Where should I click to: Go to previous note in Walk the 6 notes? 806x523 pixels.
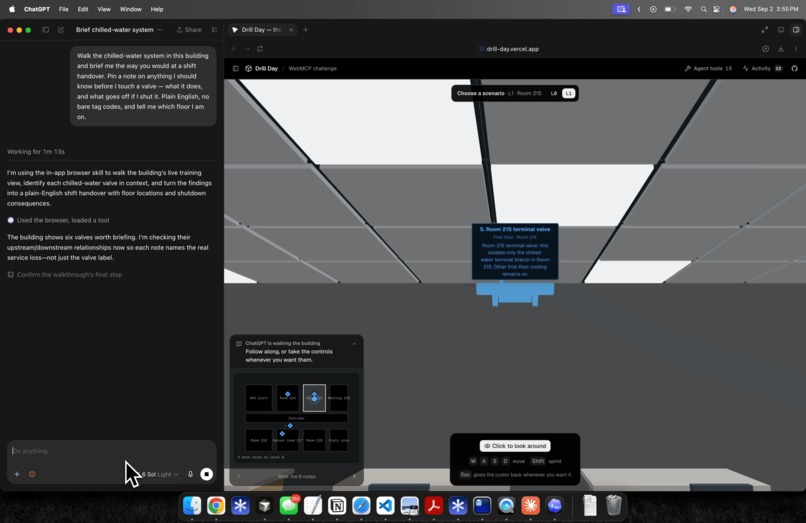click(239, 476)
